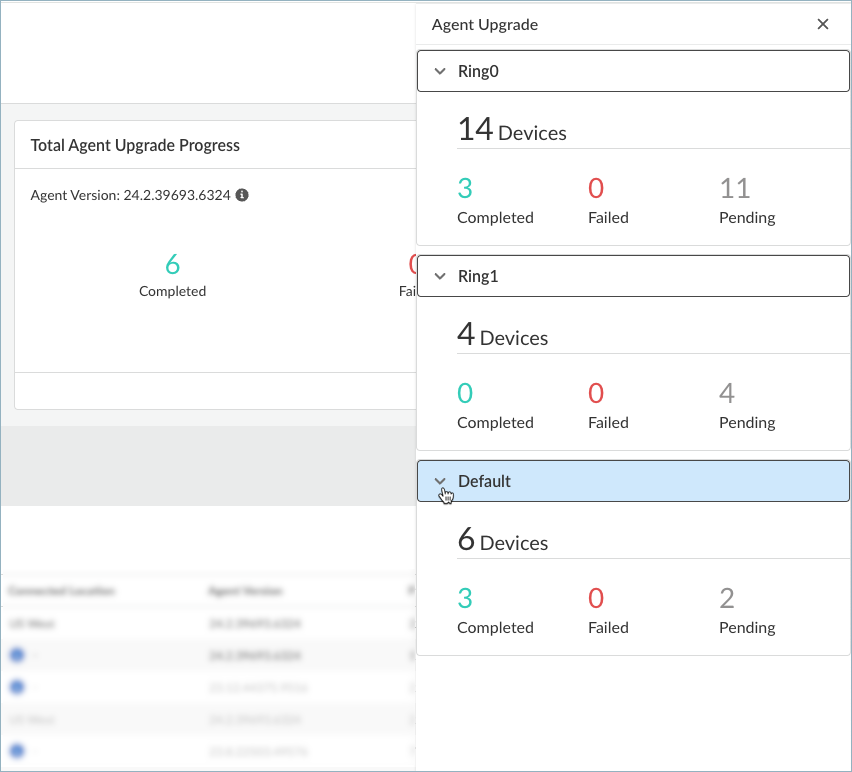Click Ring0 Failed label
The width and height of the screenshot is (852, 772).
608,217
